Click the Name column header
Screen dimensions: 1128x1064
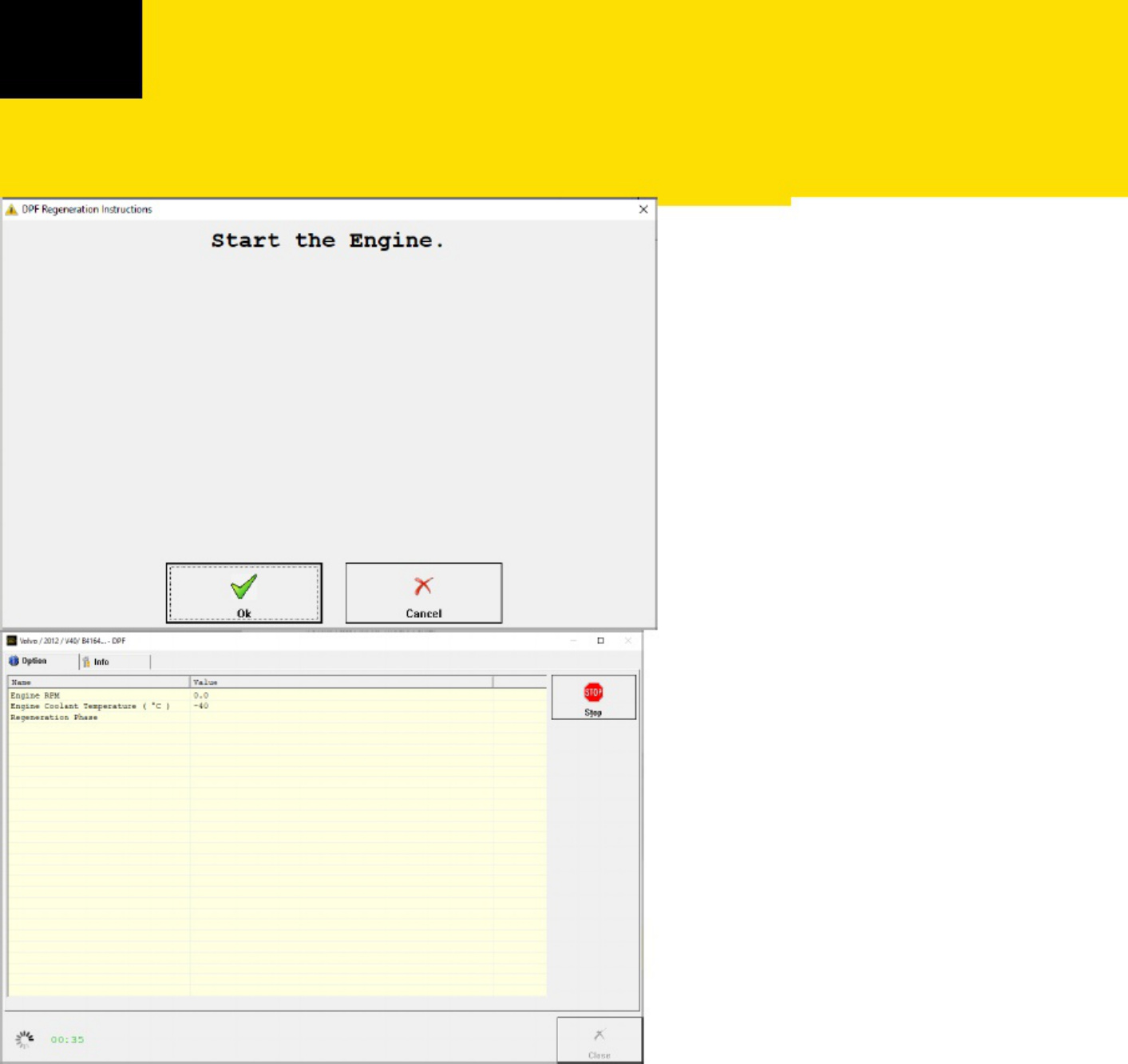tap(99, 682)
